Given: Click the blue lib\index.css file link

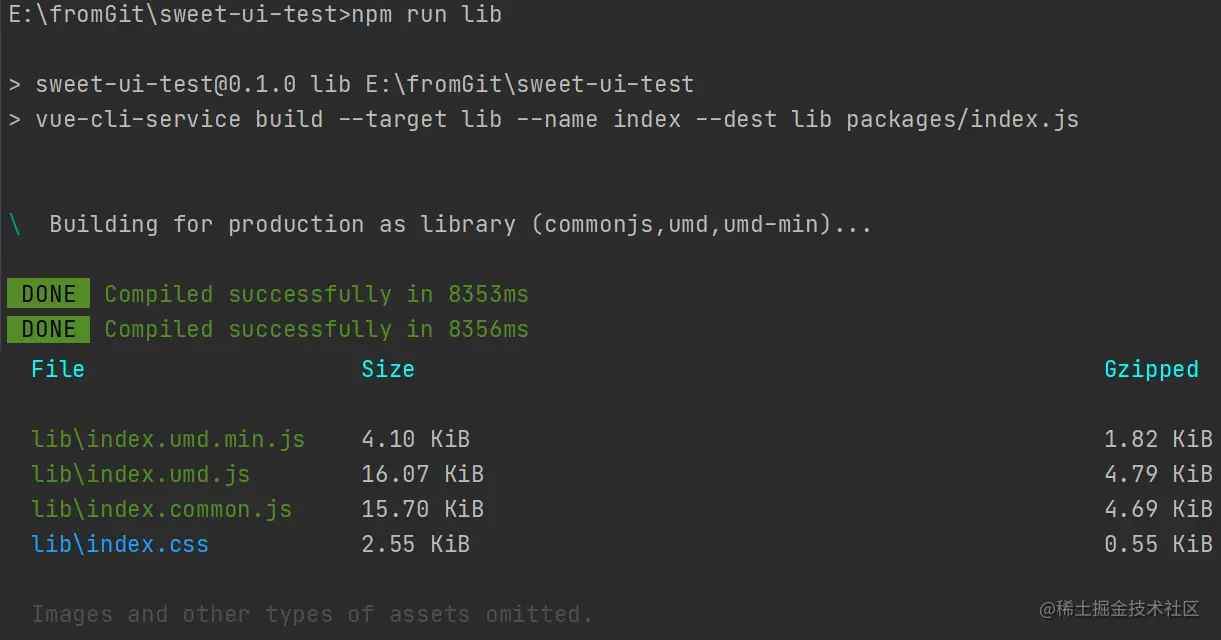Looking at the screenshot, I should pyautogui.click(x=120, y=544).
